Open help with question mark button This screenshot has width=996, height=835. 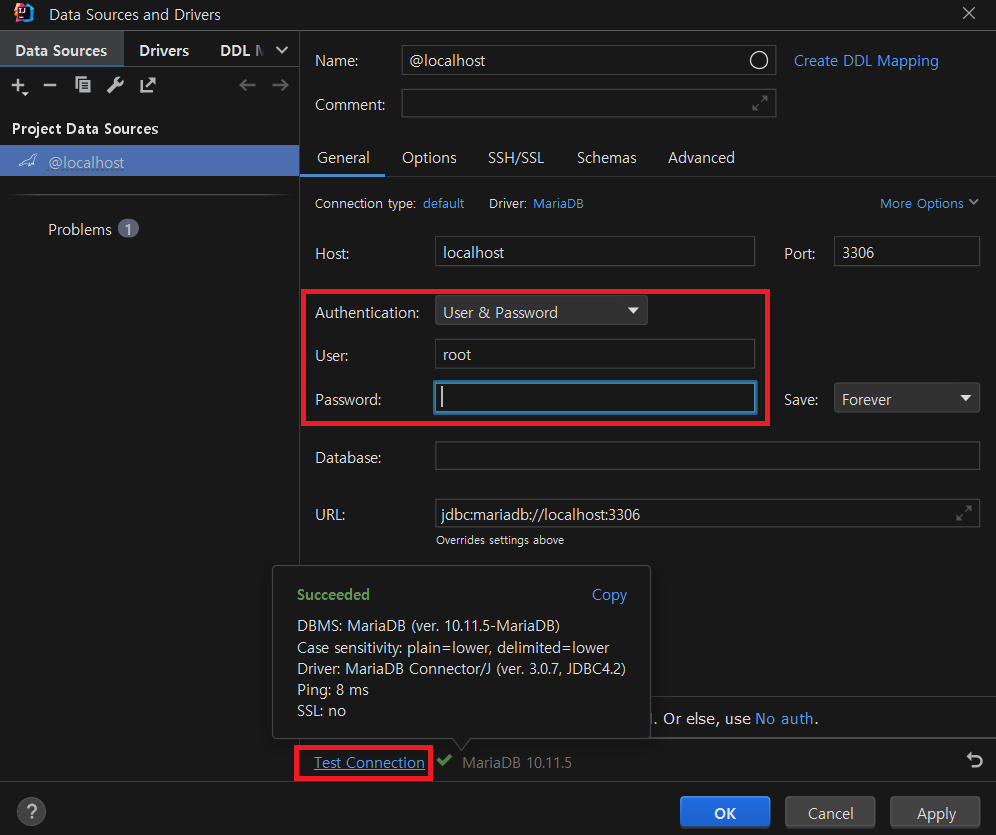[31, 811]
